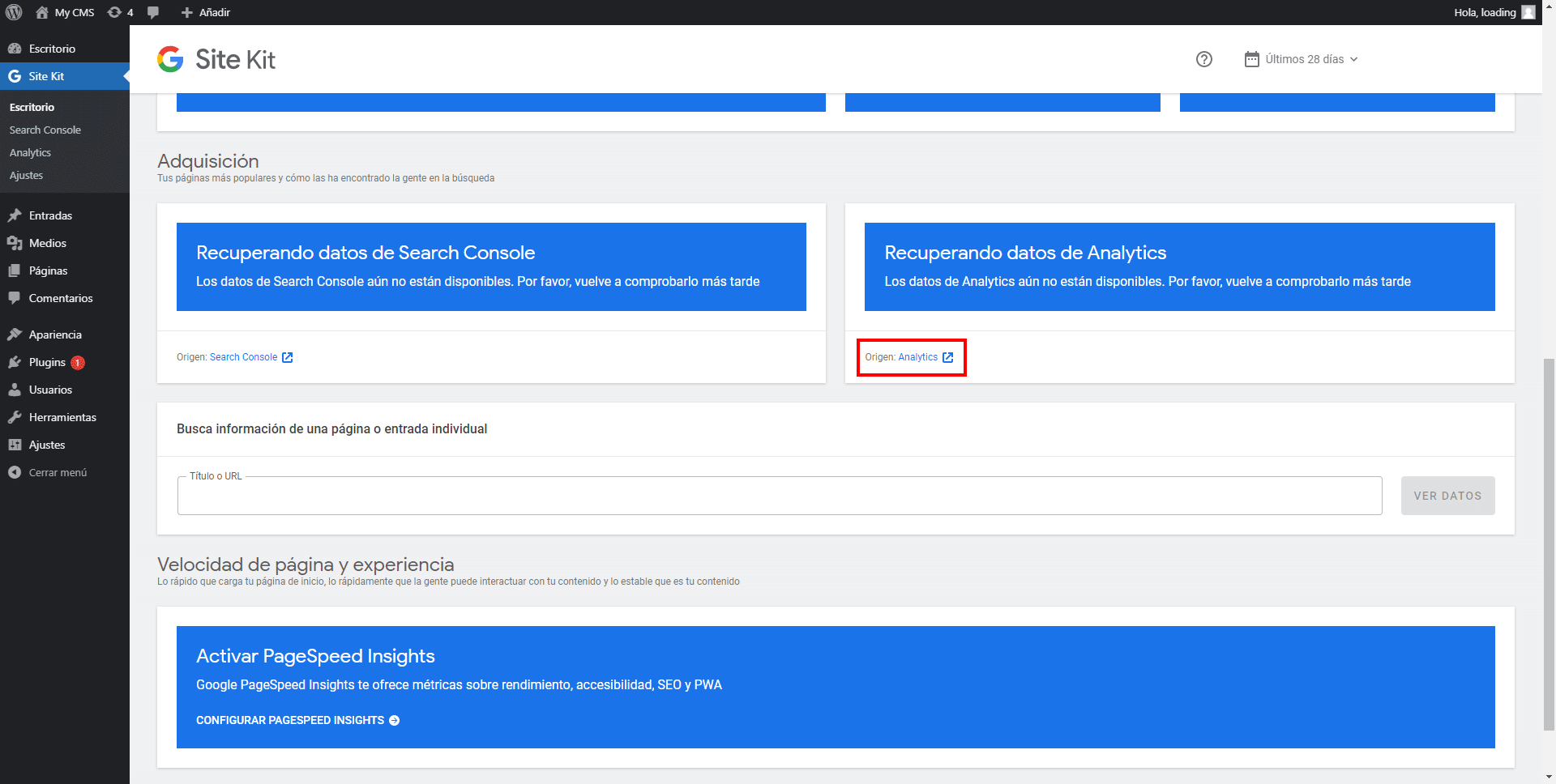Viewport: 1556px width, 784px height.
Task: Open Escritorio in the main sidebar
Action: [x=65, y=49]
